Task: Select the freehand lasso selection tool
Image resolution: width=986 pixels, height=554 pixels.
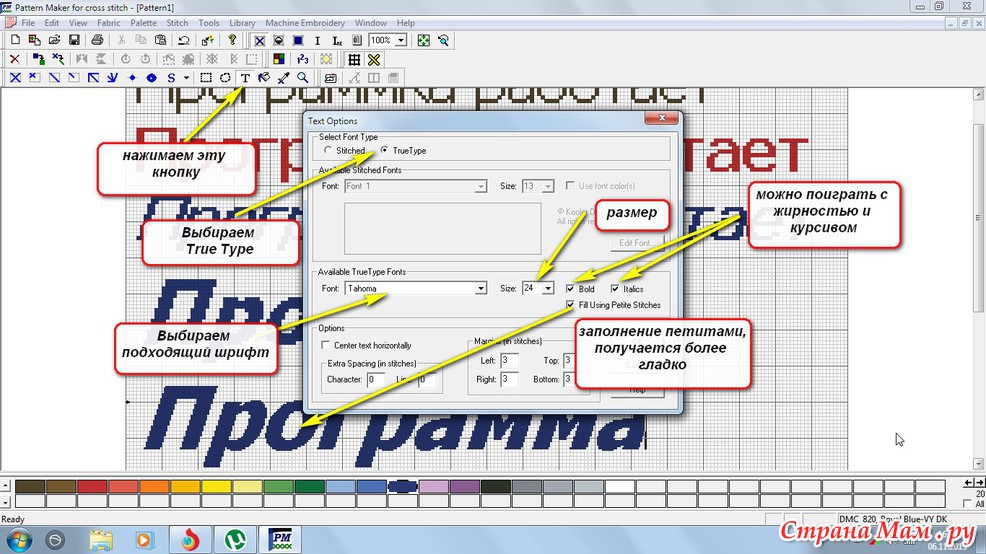Action: pyautogui.click(x=225, y=78)
